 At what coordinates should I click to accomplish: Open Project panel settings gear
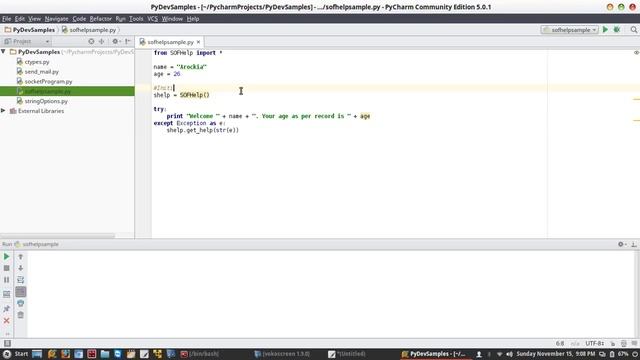point(116,41)
